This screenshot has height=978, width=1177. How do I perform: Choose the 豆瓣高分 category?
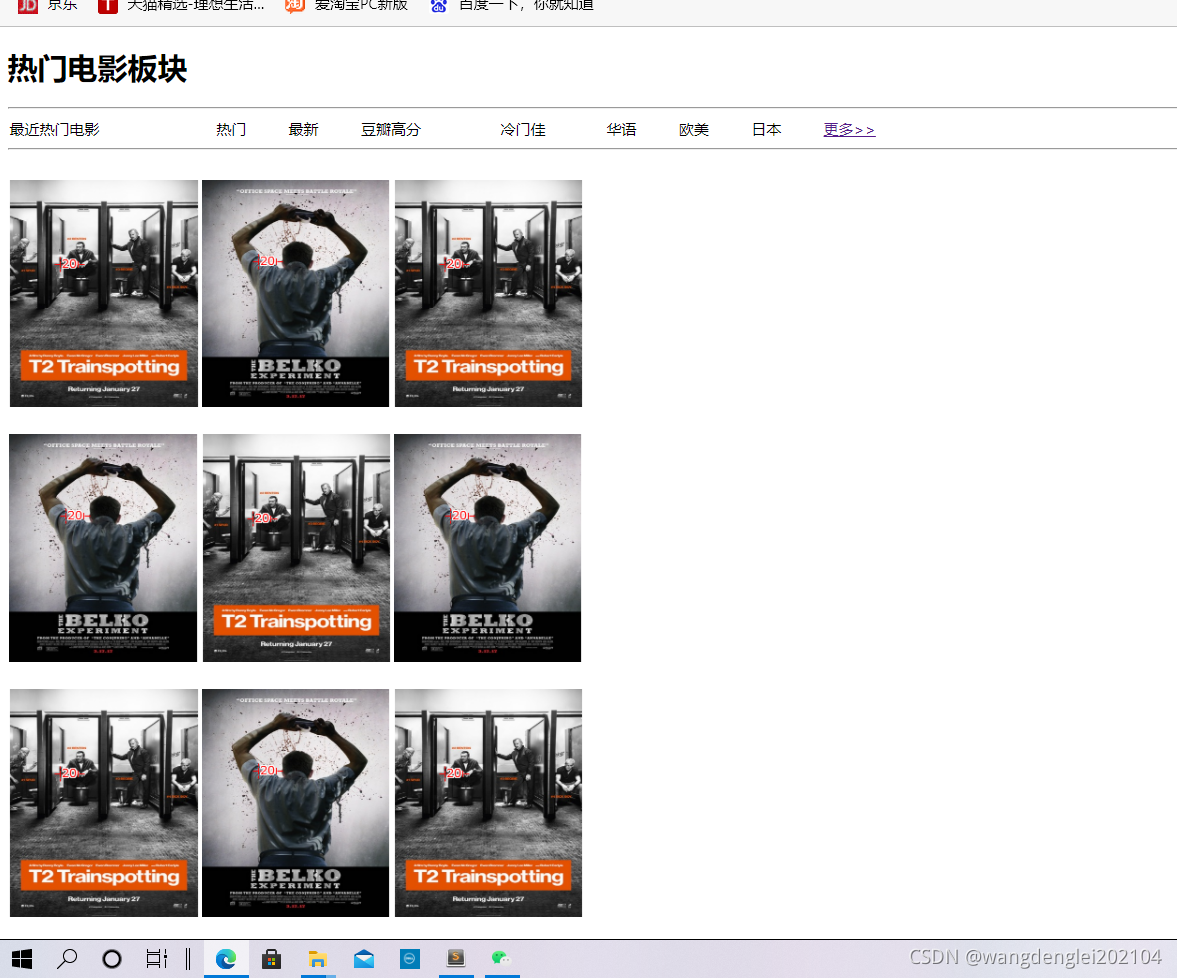click(391, 130)
